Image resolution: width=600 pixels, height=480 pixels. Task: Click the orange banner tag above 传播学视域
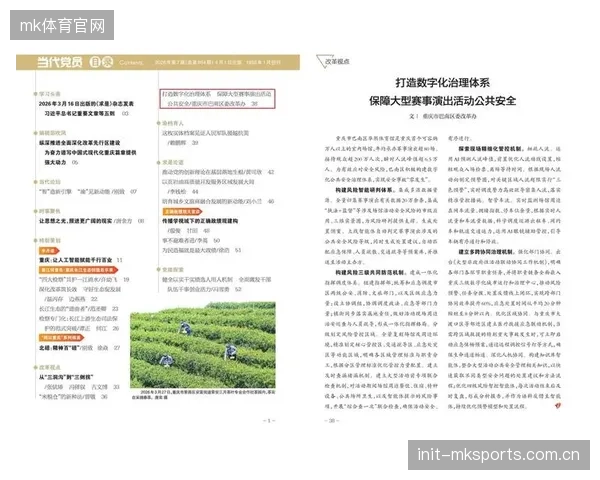click(x=182, y=211)
